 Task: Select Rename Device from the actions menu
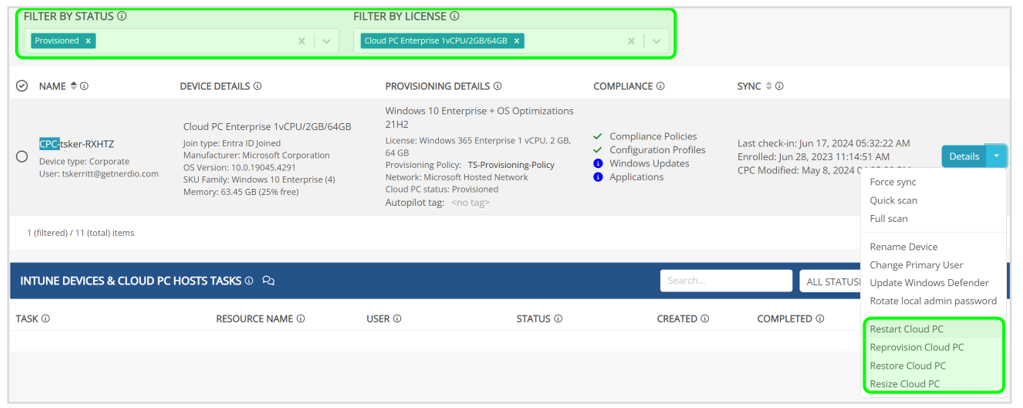[x=903, y=247]
